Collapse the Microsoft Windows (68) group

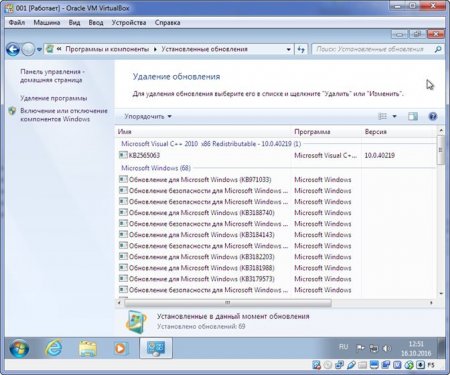(156, 168)
